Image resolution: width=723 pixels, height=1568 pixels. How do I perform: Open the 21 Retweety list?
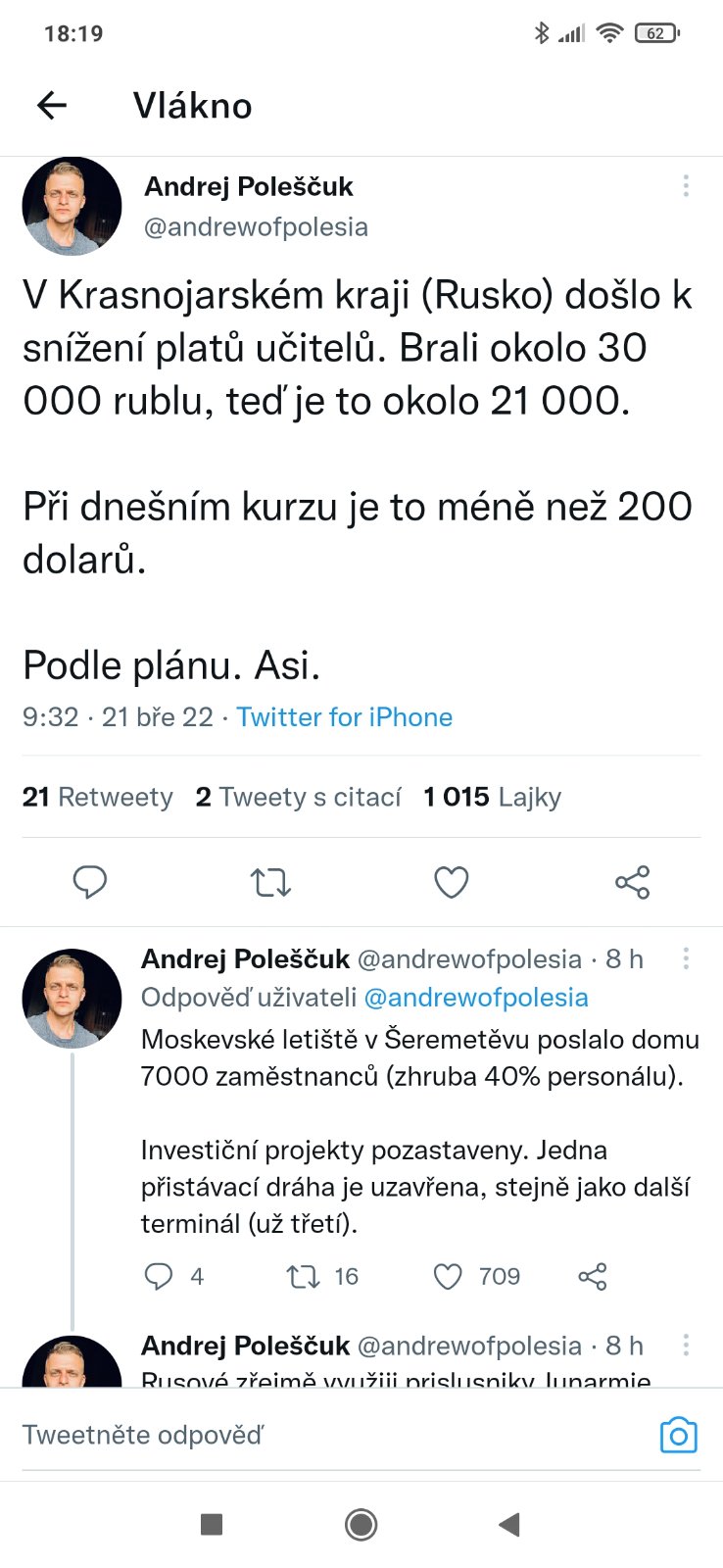tap(97, 797)
